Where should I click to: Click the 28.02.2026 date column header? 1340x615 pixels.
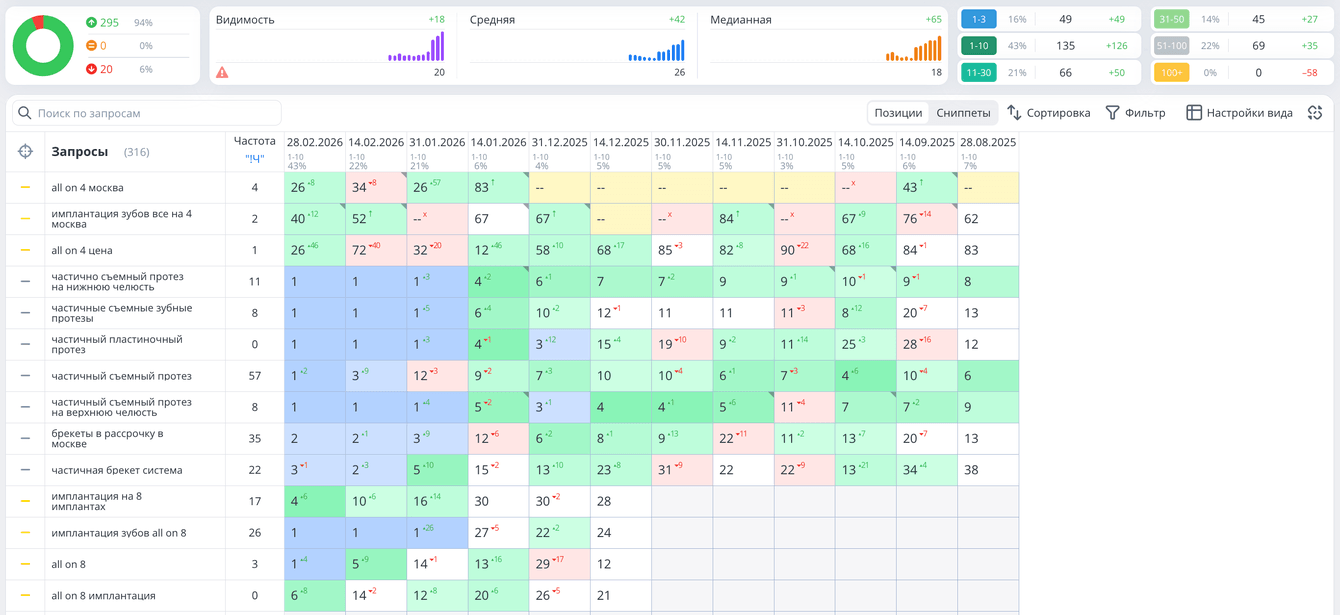click(x=314, y=142)
